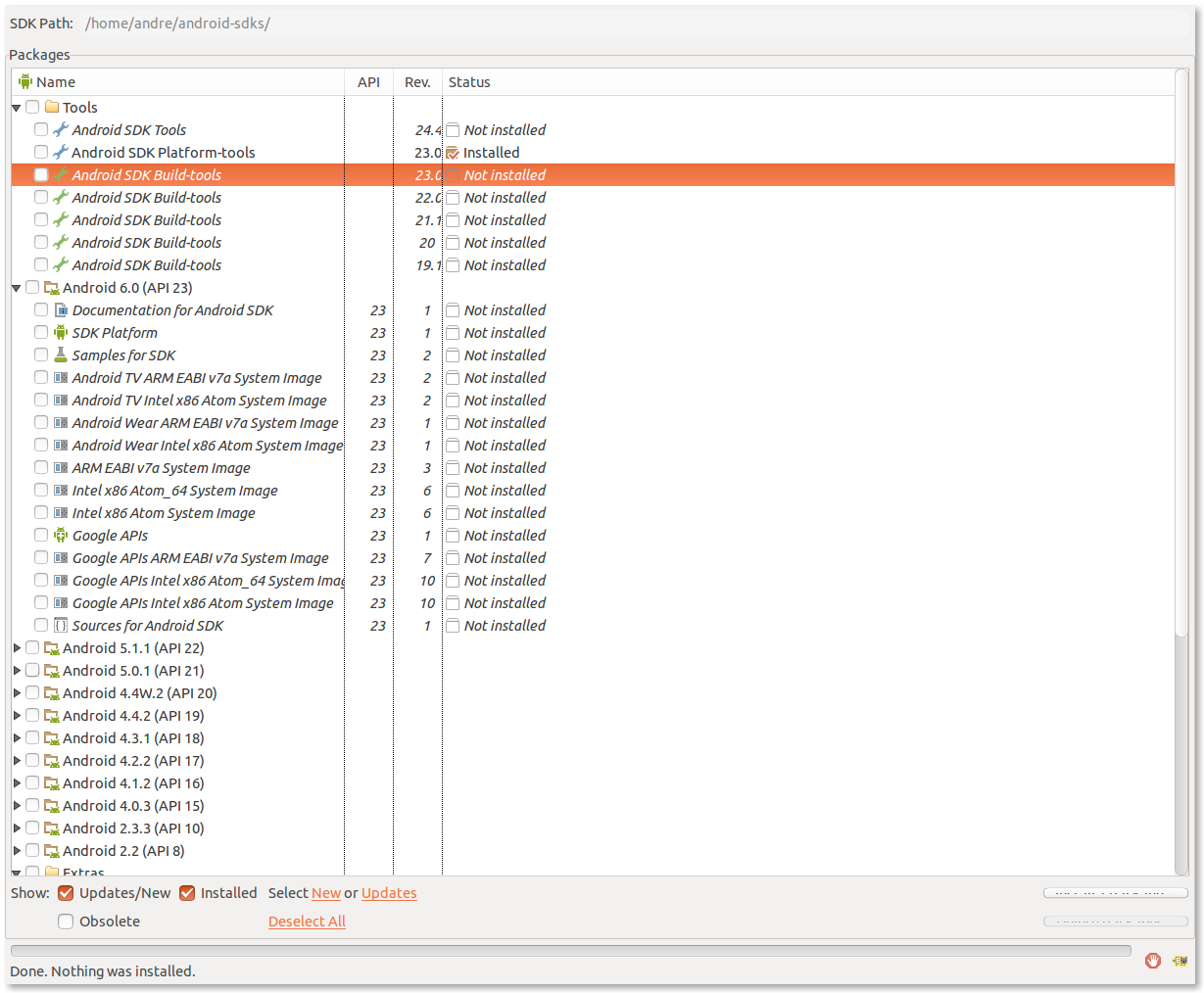Click the Android 6.0 (API 23) folder icon
The width and height of the screenshot is (1204, 993).
click(x=52, y=288)
